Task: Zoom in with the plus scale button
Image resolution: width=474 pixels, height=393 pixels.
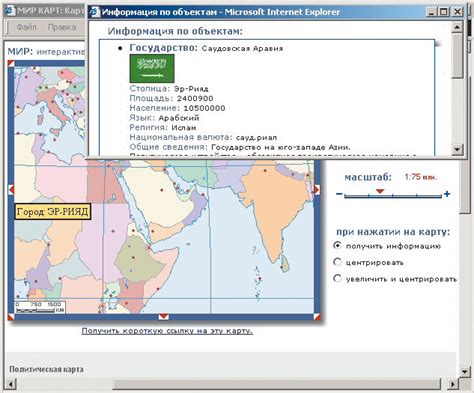Action: (447, 194)
